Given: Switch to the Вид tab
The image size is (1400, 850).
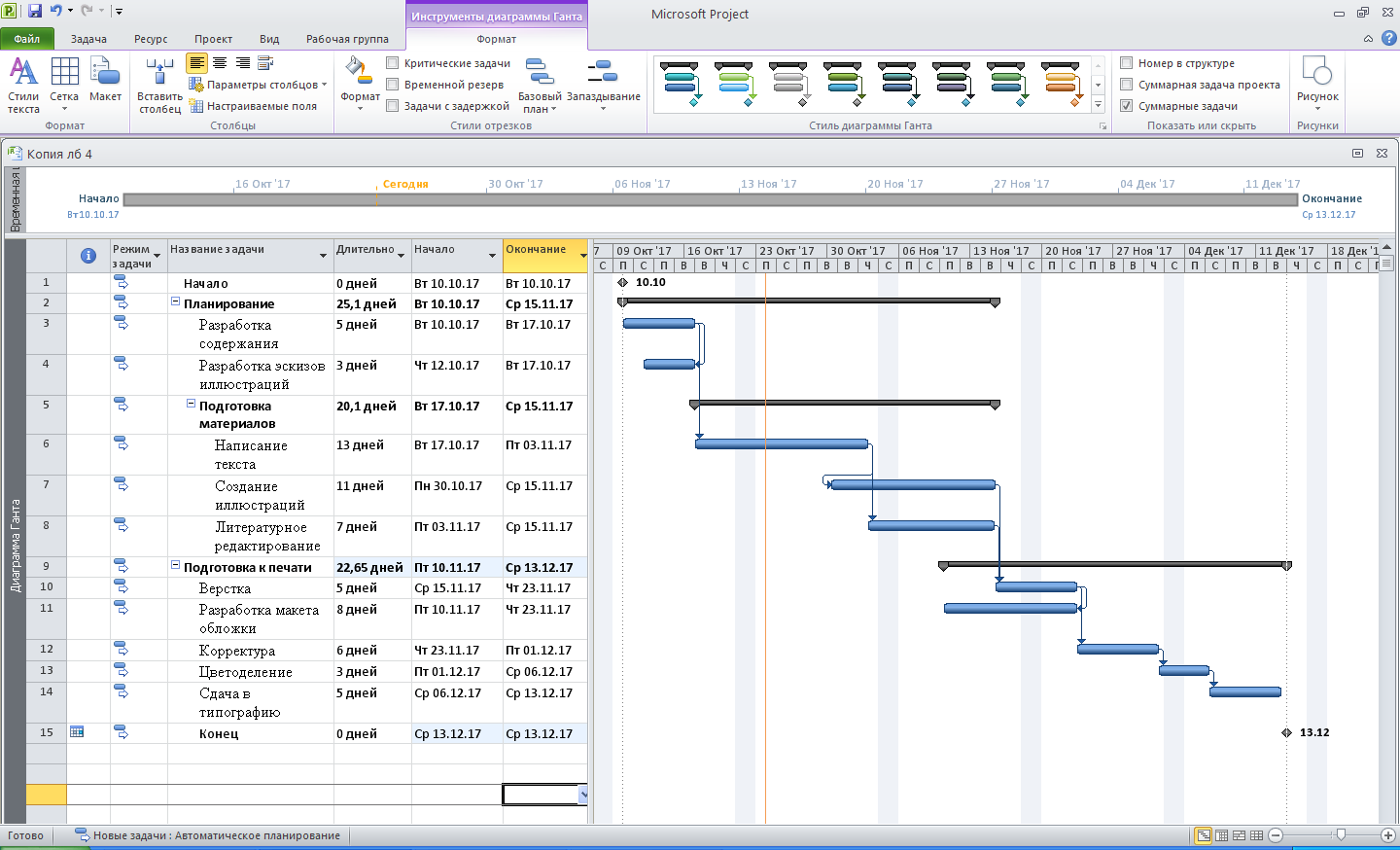Looking at the screenshot, I should (269, 39).
